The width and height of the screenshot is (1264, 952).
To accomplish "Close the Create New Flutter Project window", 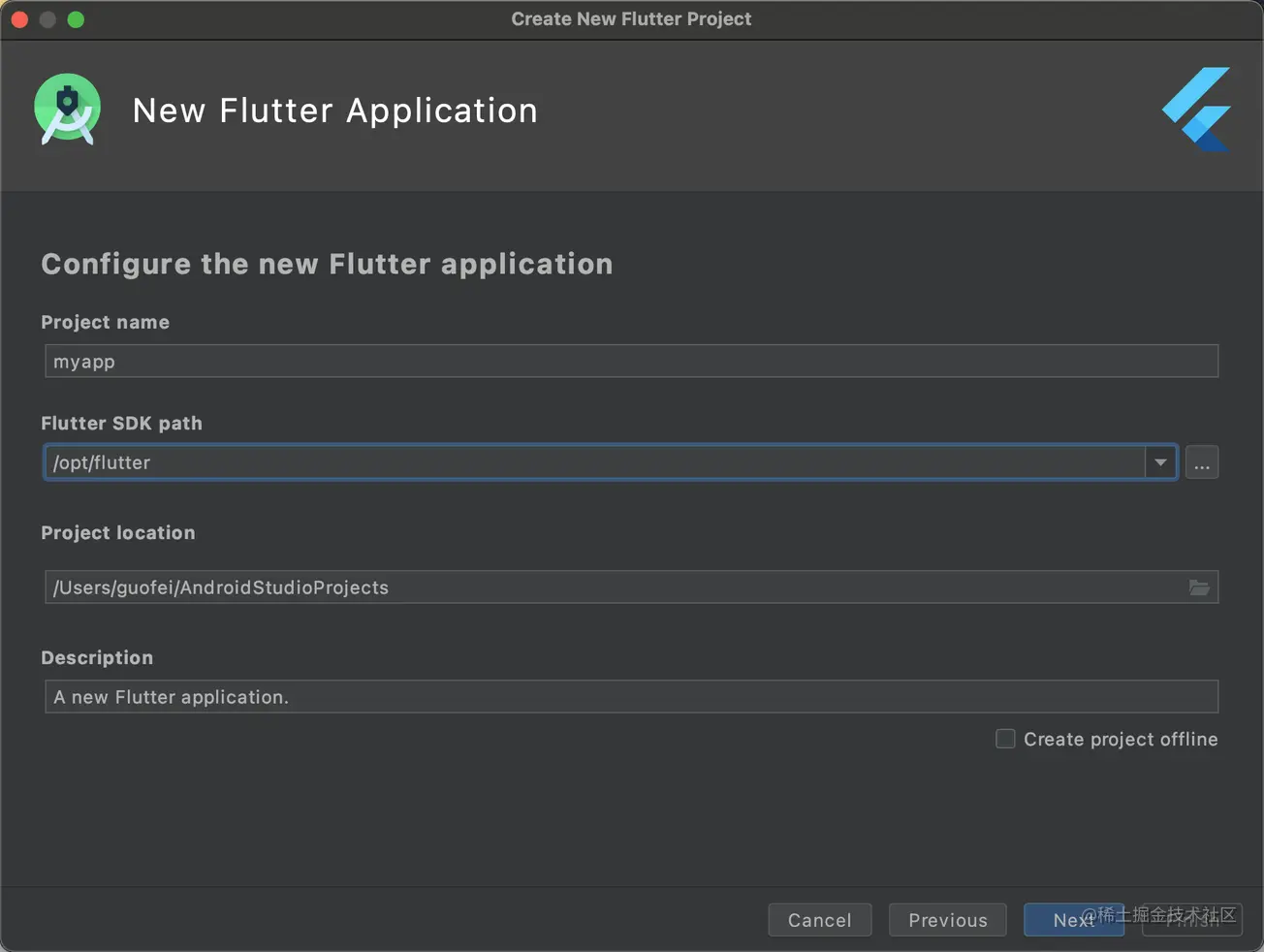I will pos(19,19).
